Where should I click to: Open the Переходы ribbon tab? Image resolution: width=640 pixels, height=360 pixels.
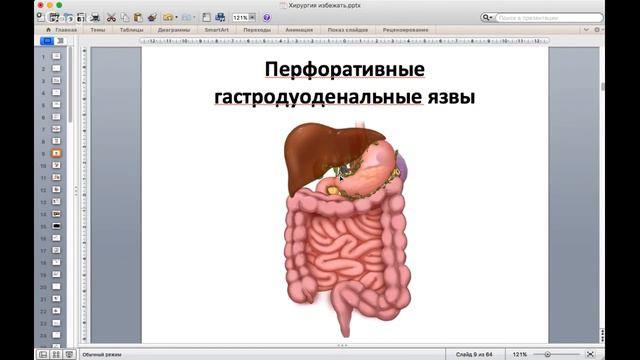pos(257,30)
